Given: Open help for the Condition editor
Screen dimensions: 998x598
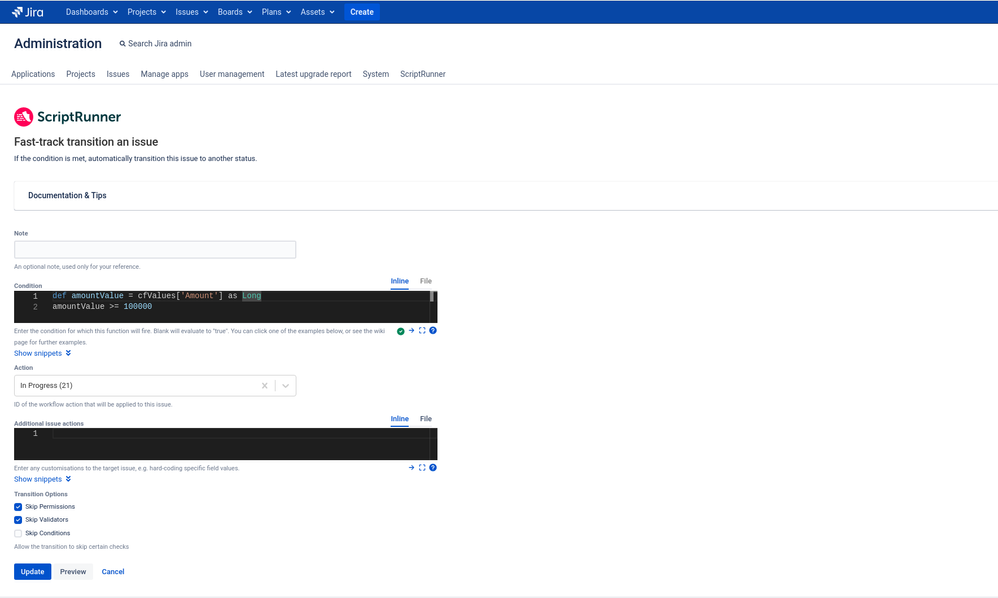Looking at the screenshot, I should [x=433, y=331].
